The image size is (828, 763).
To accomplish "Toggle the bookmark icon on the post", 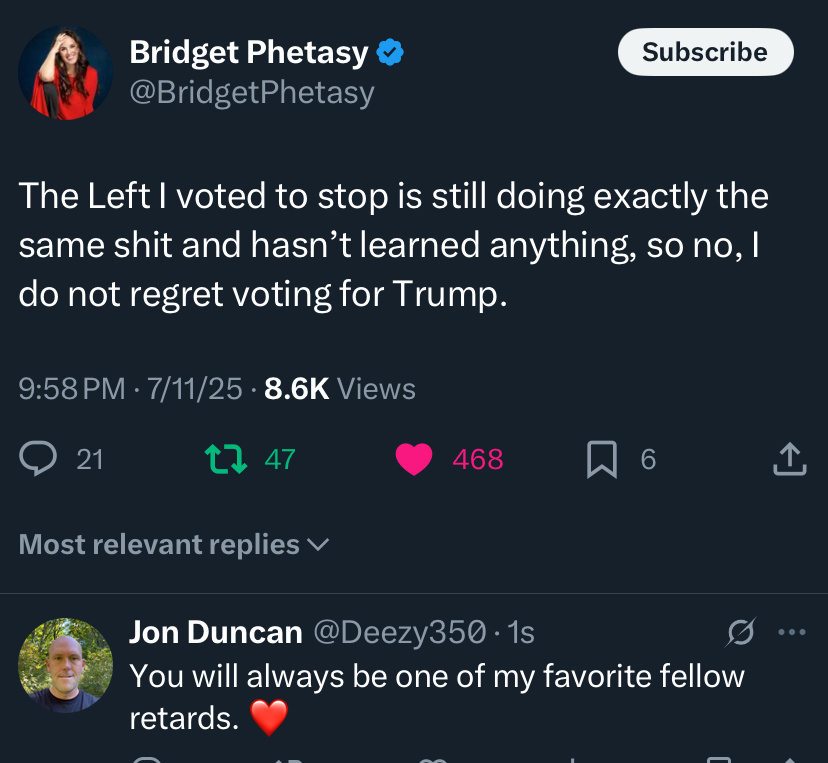I will [602, 459].
